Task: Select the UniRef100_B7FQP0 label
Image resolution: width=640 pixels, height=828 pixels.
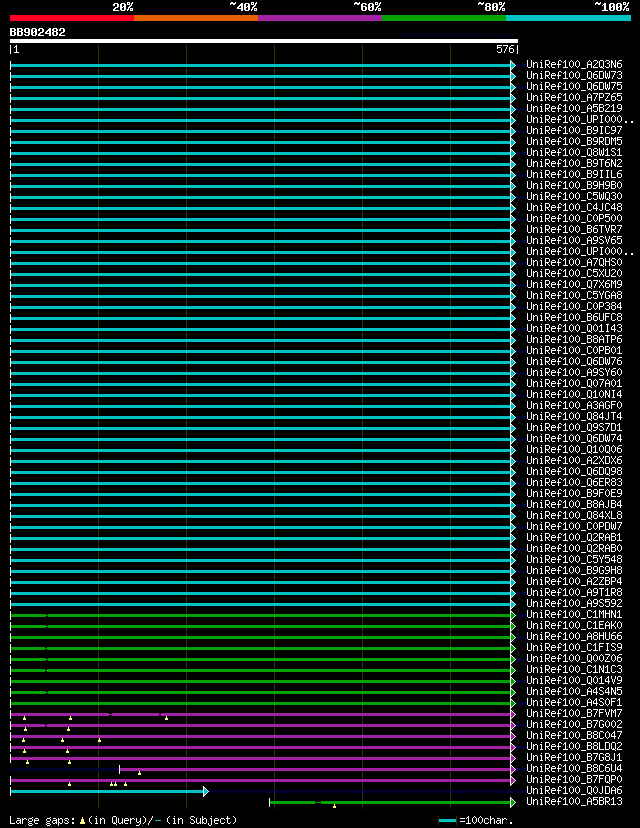Action: click(574, 779)
